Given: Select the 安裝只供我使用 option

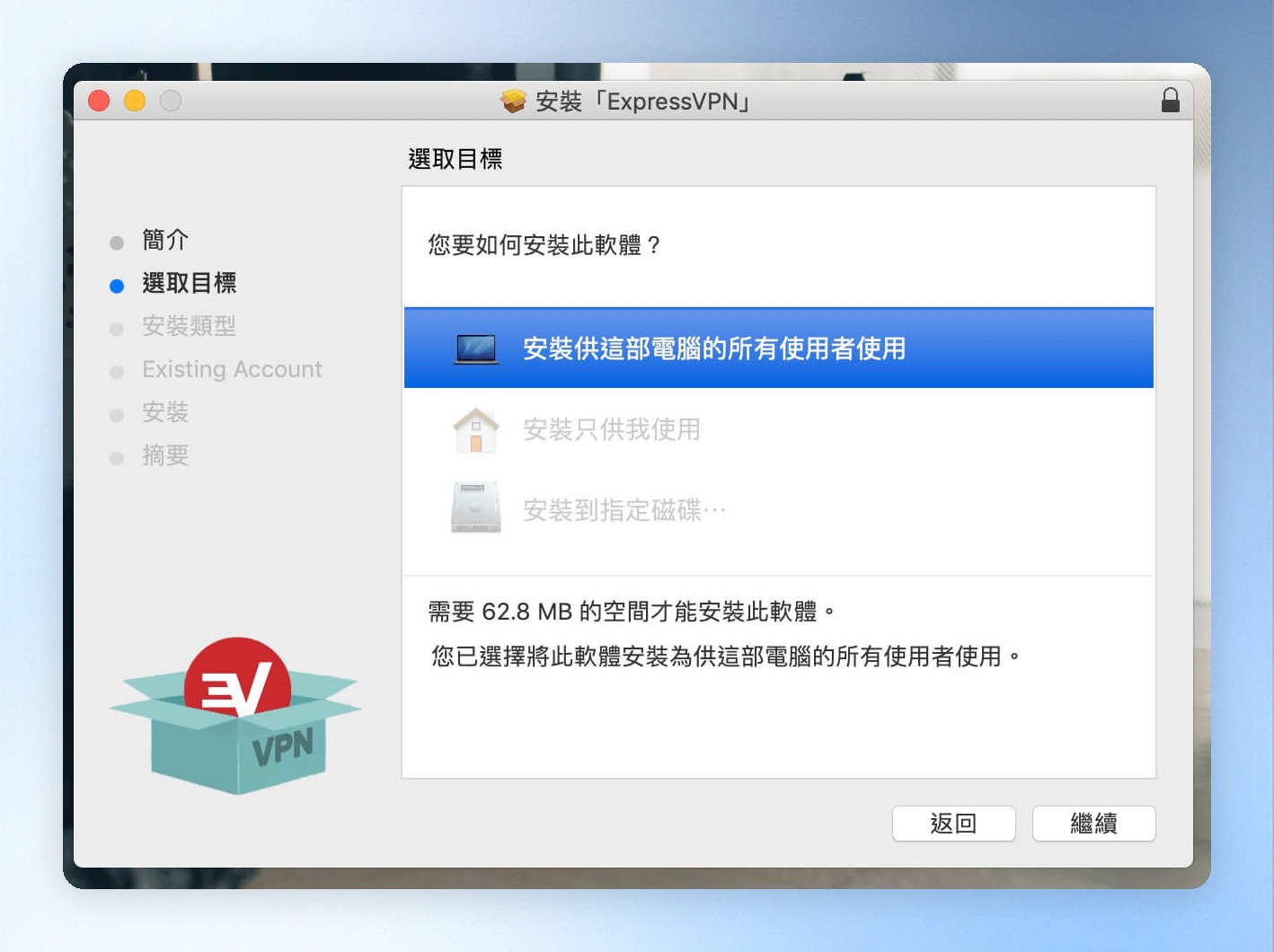Looking at the screenshot, I should (x=779, y=429).
